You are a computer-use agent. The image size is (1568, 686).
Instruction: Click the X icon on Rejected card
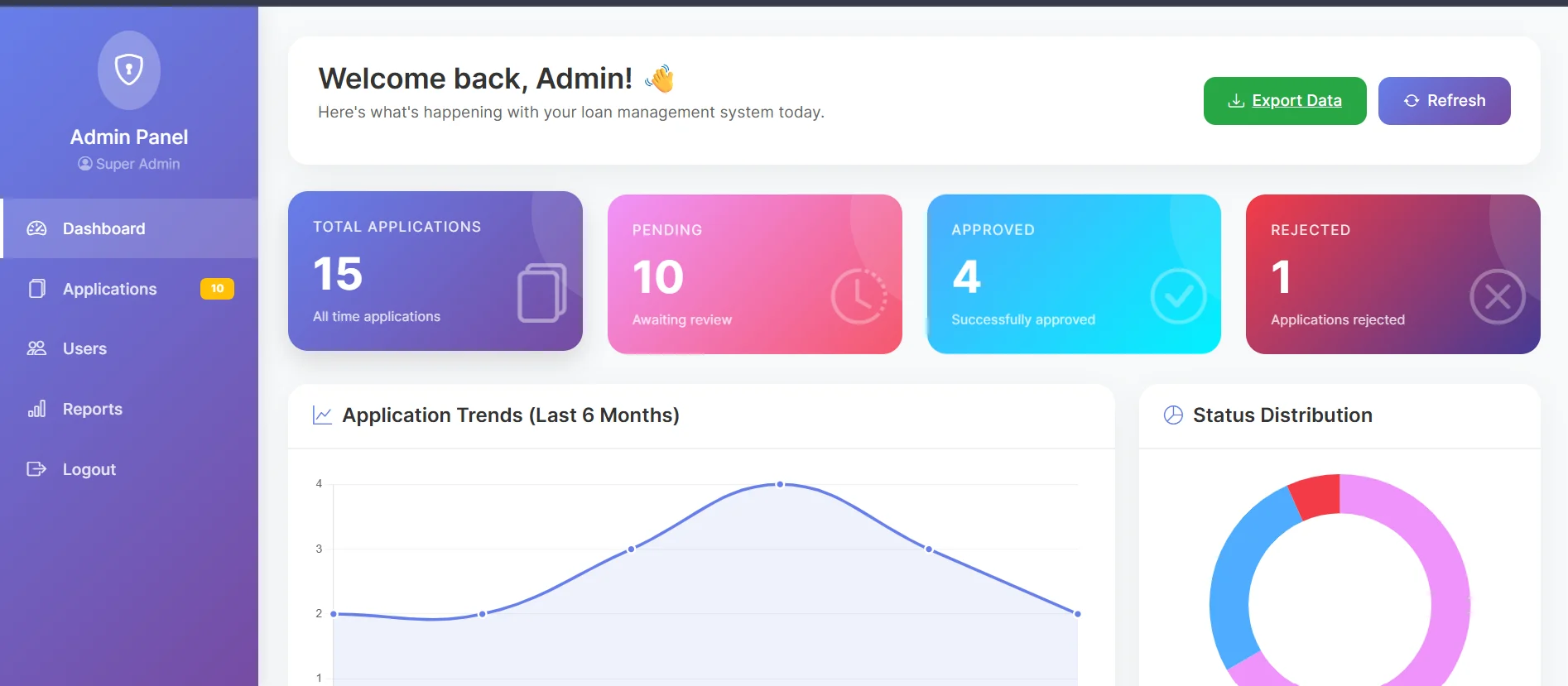coord(1497,296)
